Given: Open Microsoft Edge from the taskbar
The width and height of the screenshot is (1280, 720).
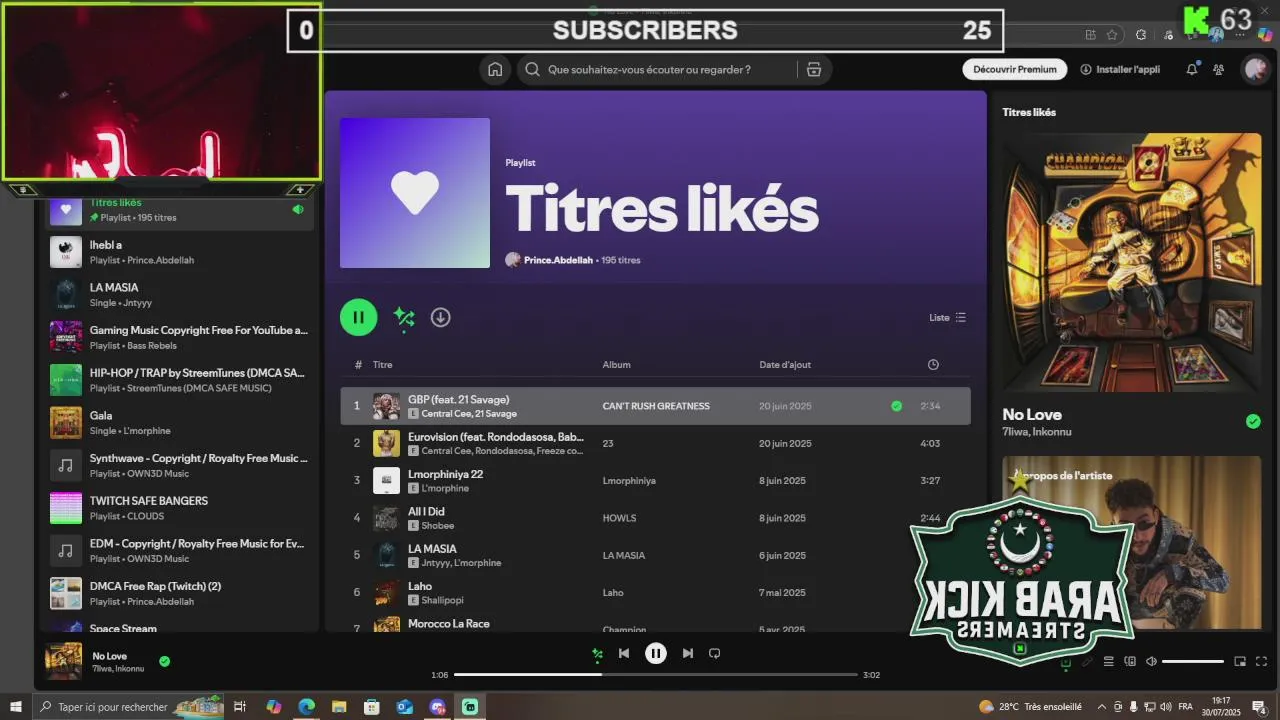Looking at the screenshot, I should [x=306, y=707].
